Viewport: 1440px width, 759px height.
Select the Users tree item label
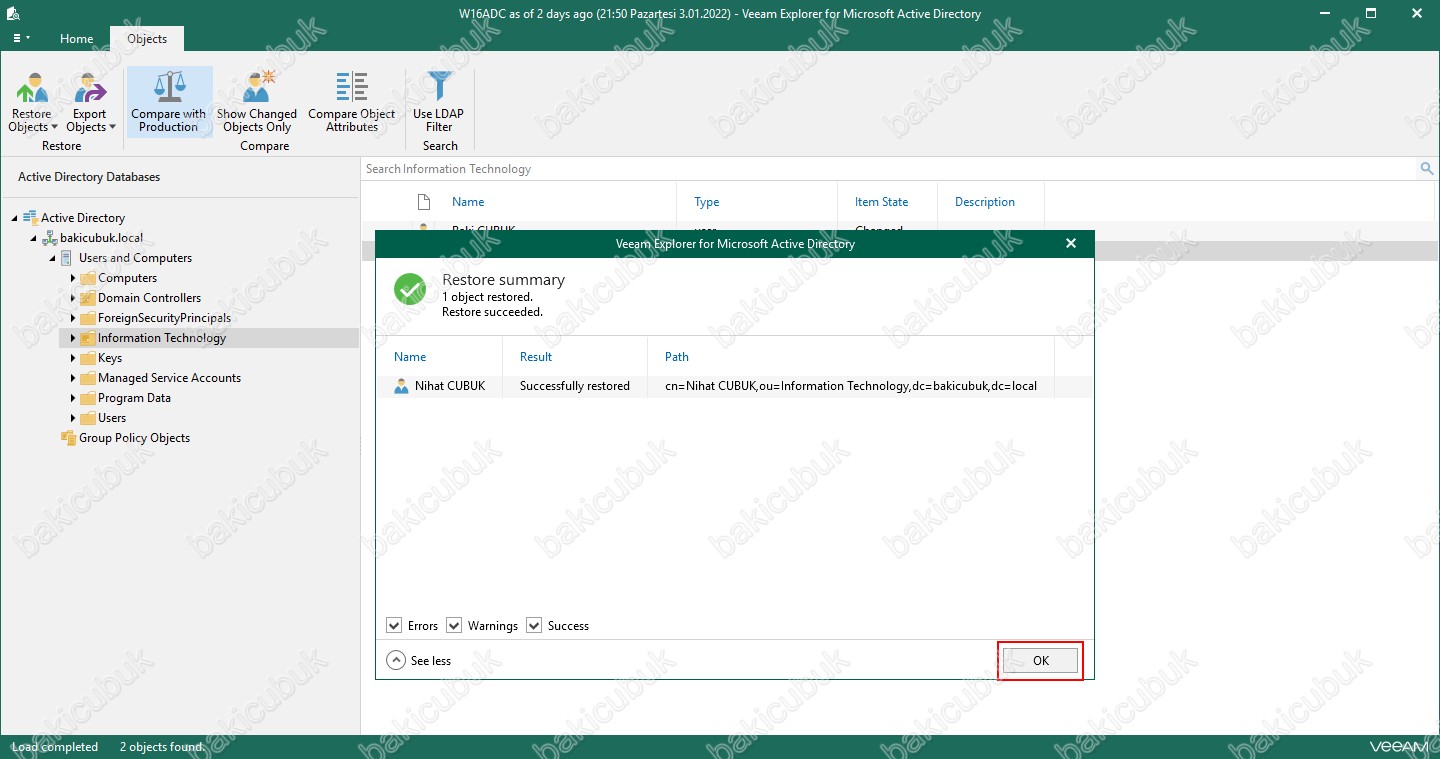tap(112, 418)
